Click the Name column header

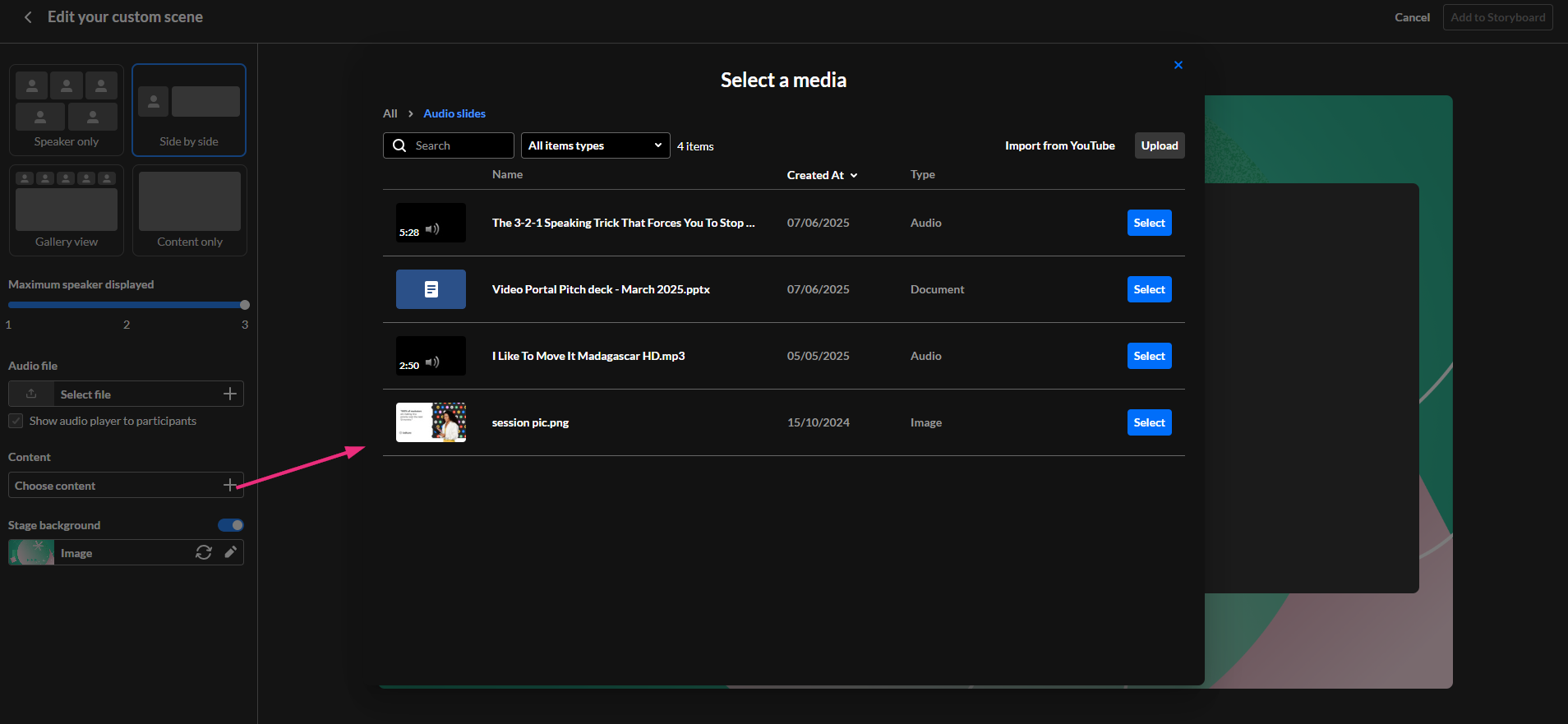(x=507, y=174)
